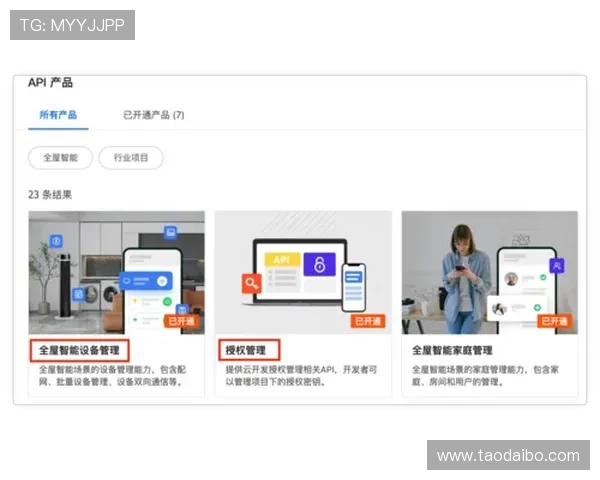This screenshot has width=600, height=480.
Task: Open the 已开通产品 (7) tab
Action: pos(153,115)
